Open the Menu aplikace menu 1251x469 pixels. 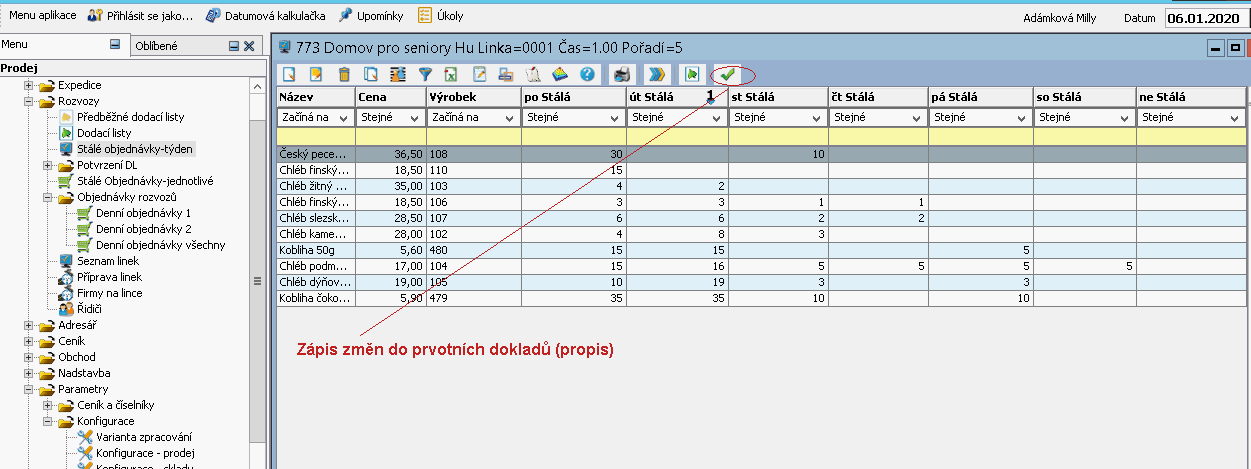[x=42, y=15]
